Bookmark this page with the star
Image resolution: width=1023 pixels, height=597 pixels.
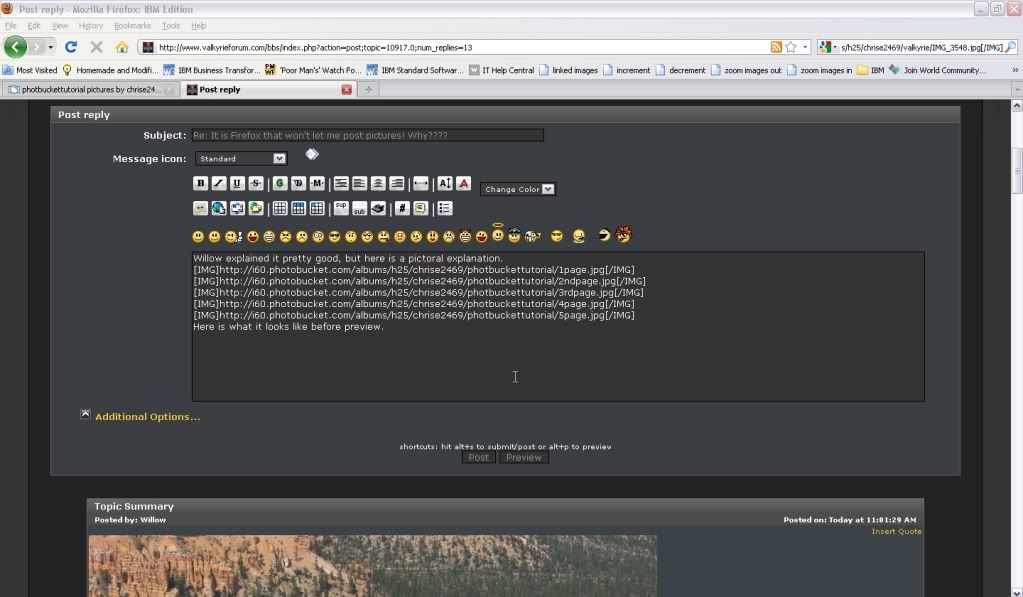(791, 47)
